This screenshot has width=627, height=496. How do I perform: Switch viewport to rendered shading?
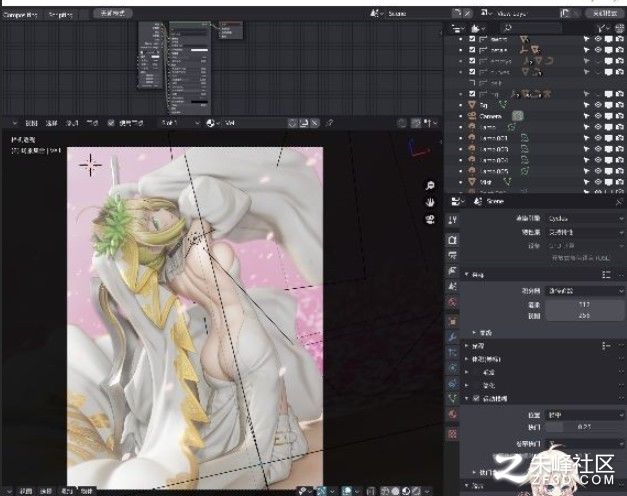tap(416, 491)
